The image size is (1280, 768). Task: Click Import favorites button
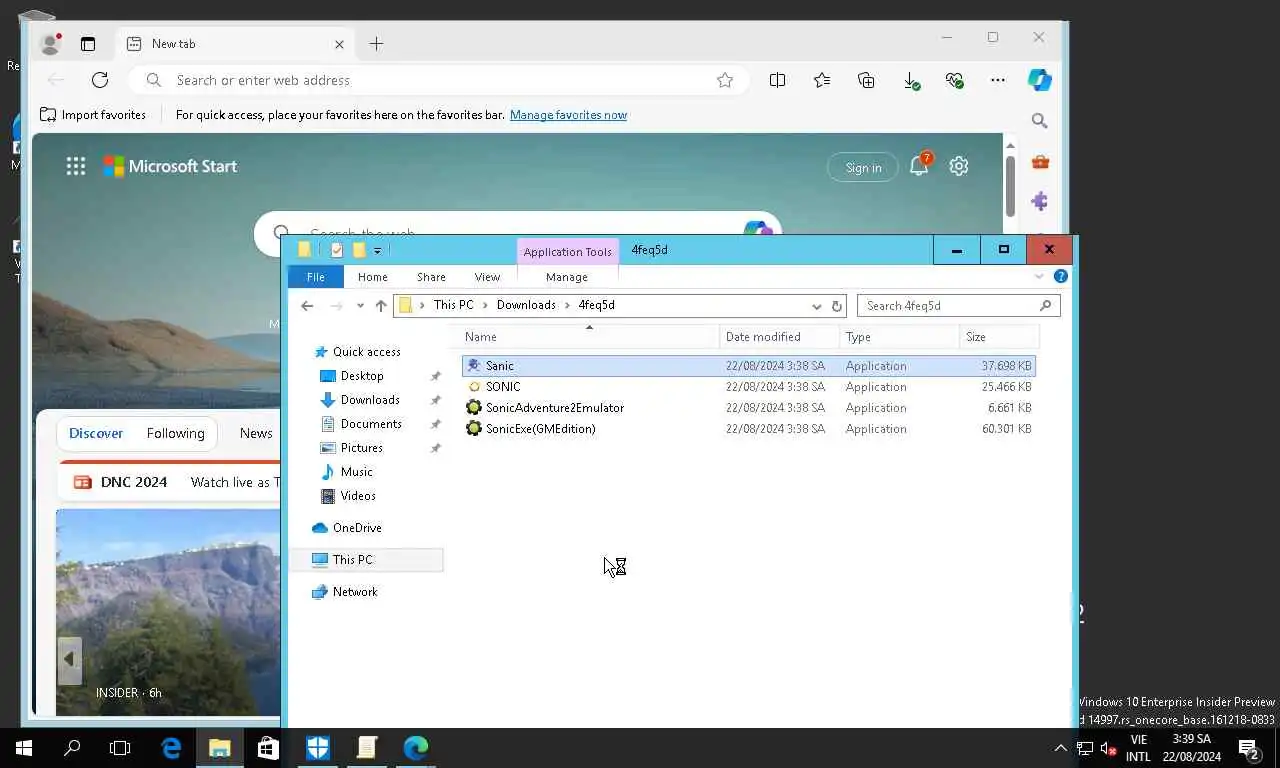pos(93,115)
